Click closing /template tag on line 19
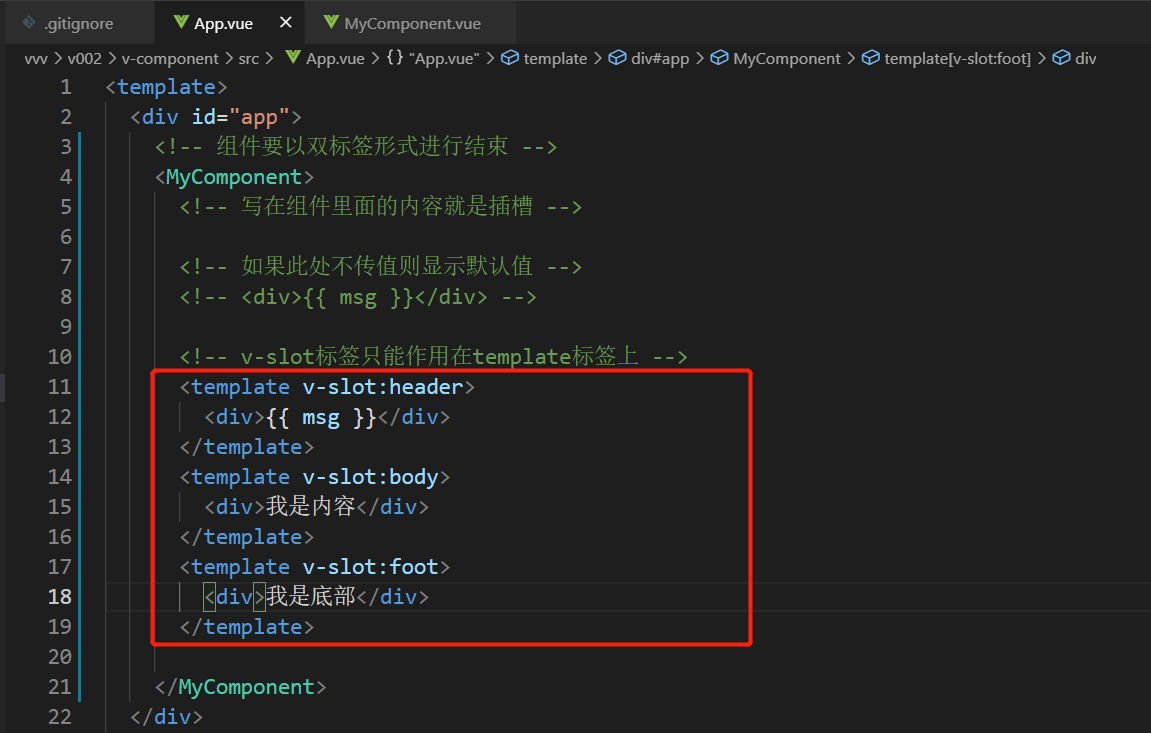This screenshot has height=733, width=1151. tap(247, 627)
